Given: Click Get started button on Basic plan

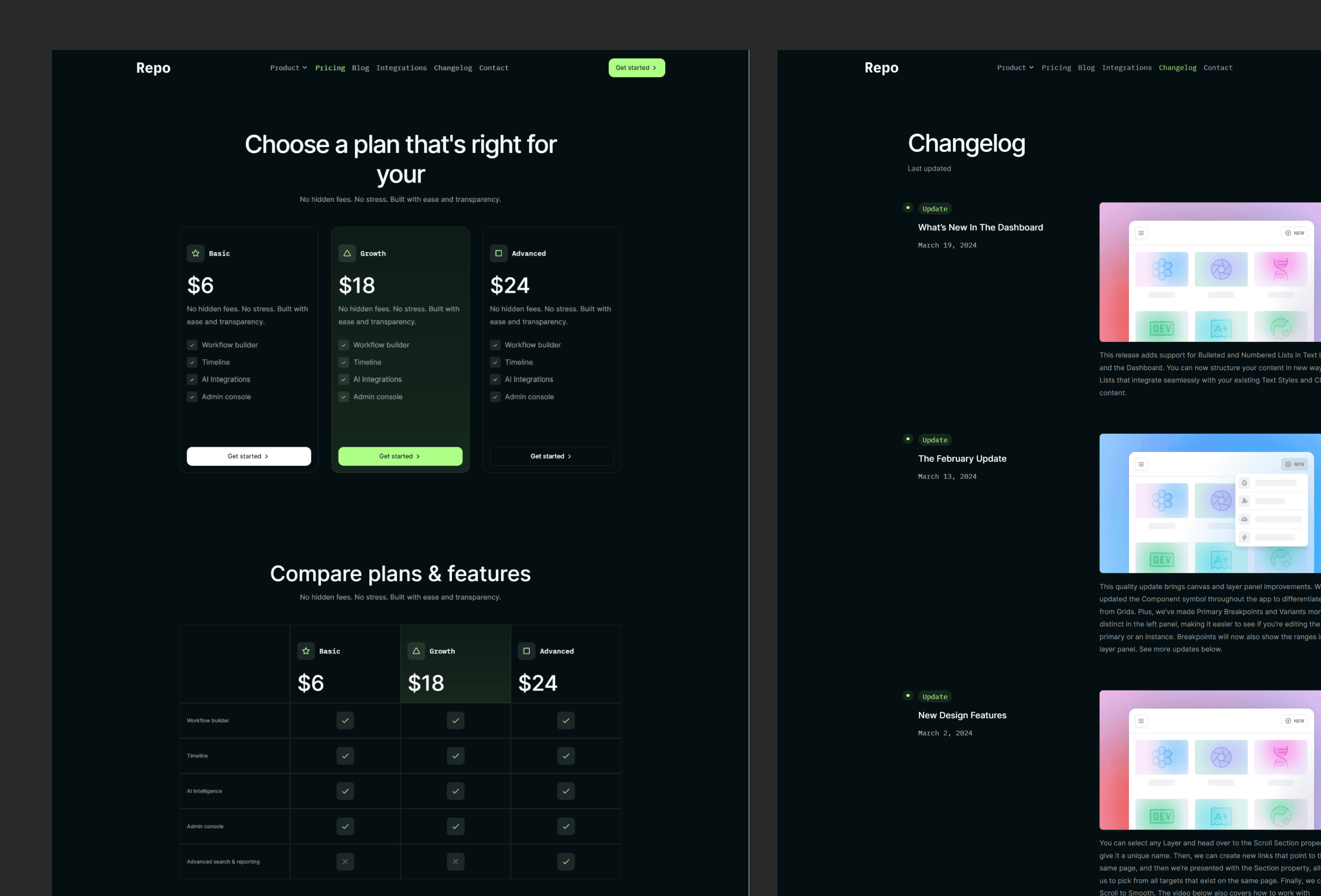Looking at the screenshot, I should pos(248,456).
